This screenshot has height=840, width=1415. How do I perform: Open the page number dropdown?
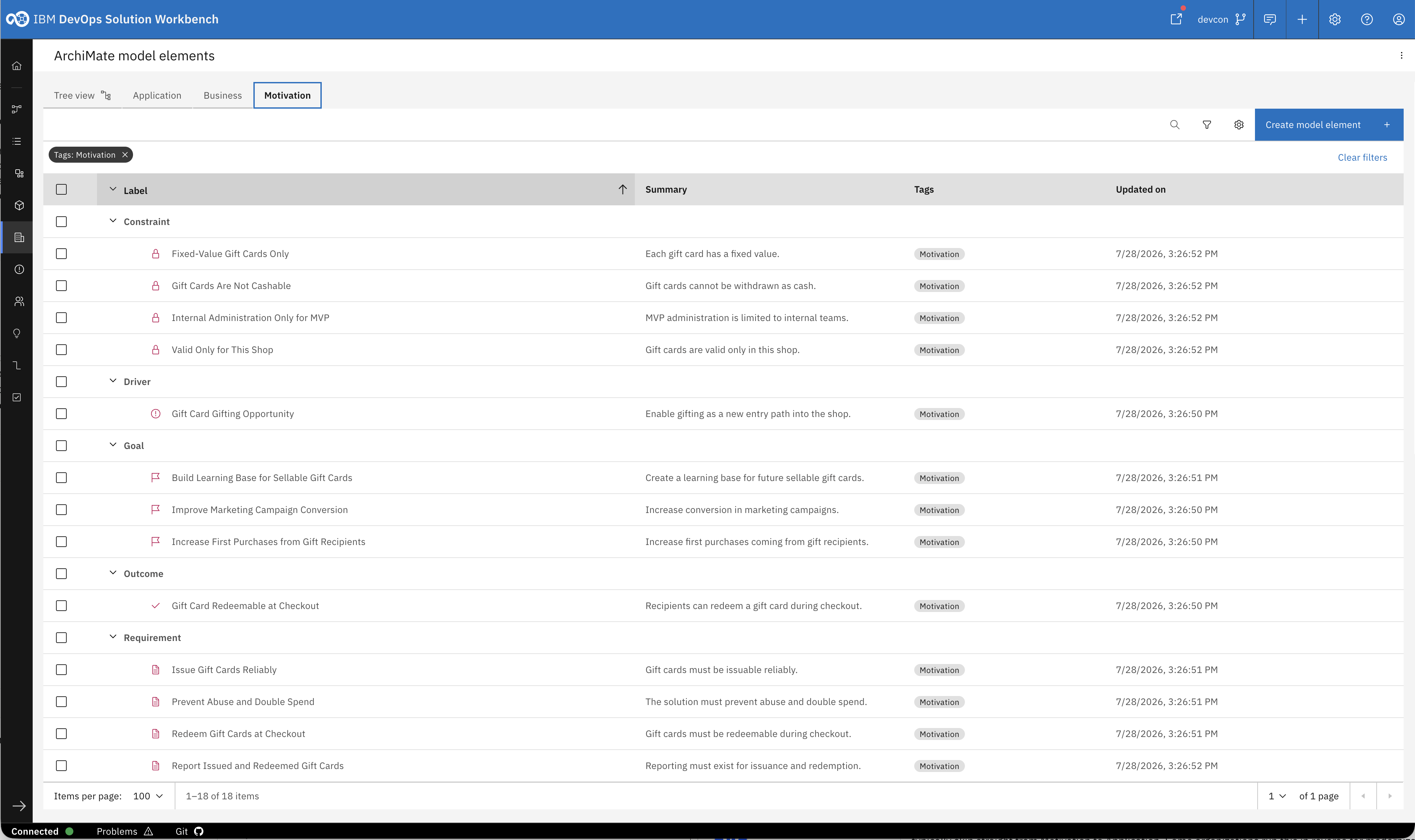1277,796
